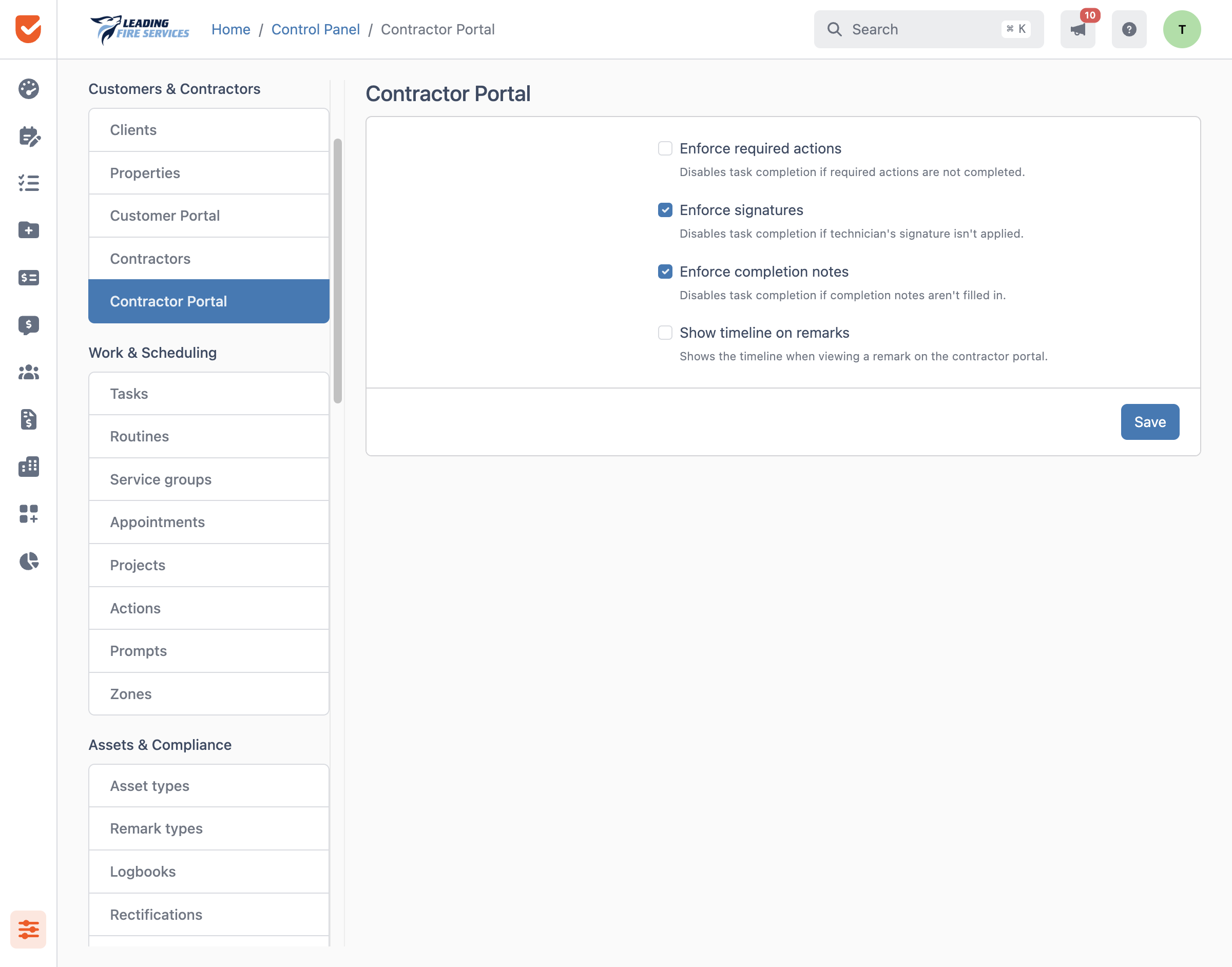Enable Show timeline on remarks checkbox
The height and width of the screenshot is (967, 1232).
click(665, 333)
